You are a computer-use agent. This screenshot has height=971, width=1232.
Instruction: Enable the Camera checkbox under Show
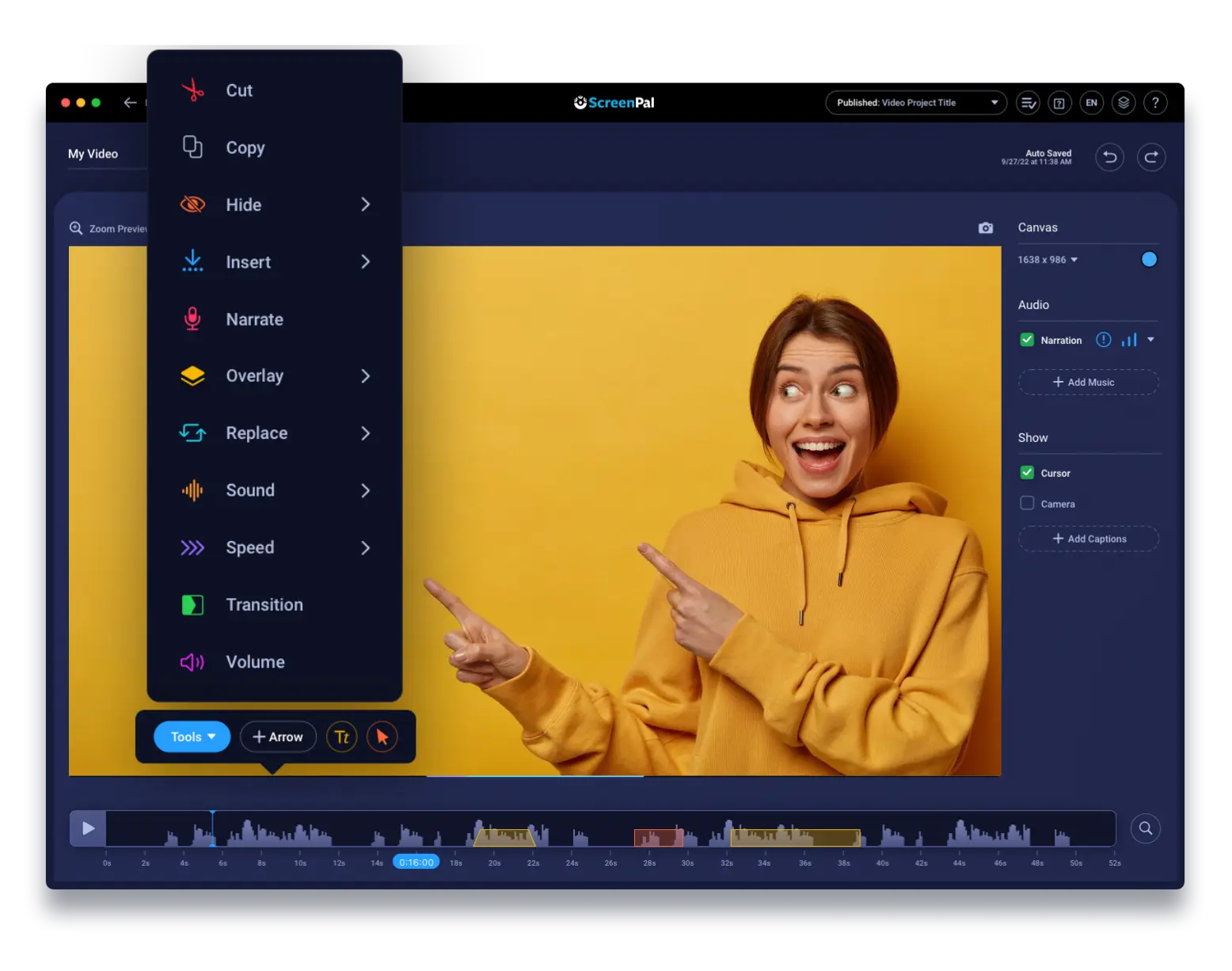pyautogui.click(x=1027, y=503)
